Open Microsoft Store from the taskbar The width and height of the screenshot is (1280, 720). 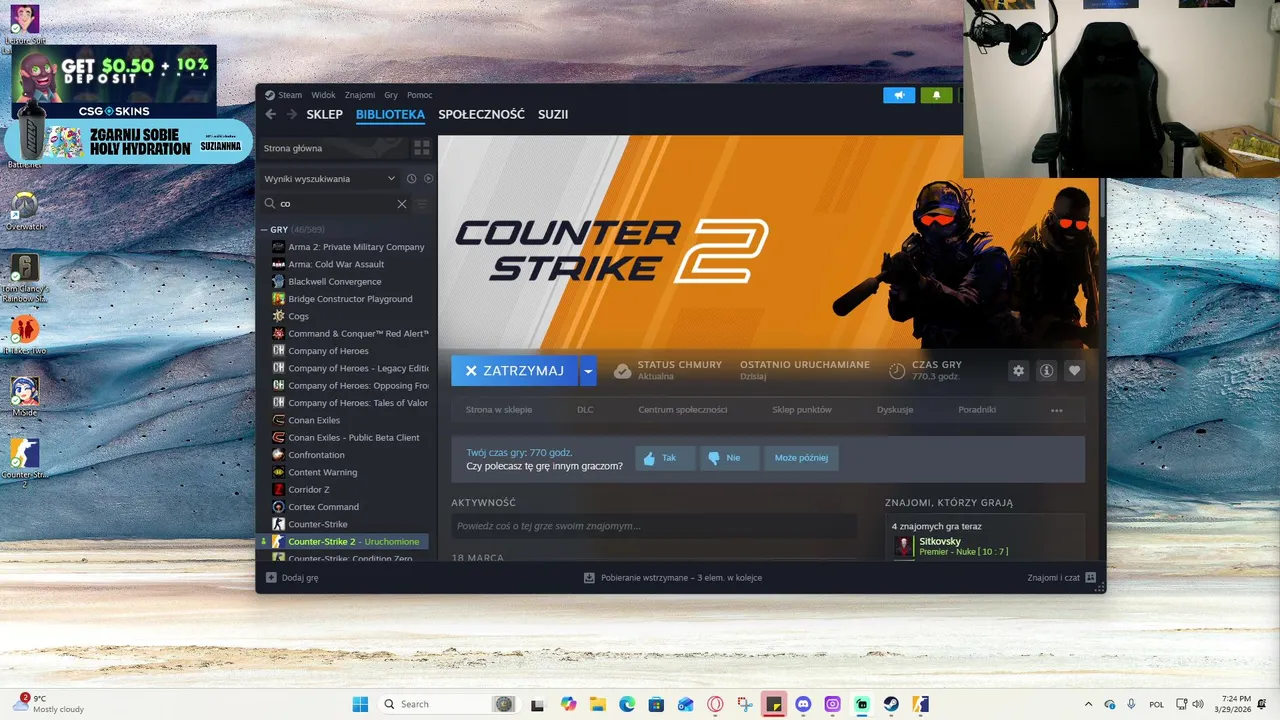coord(656,704)
